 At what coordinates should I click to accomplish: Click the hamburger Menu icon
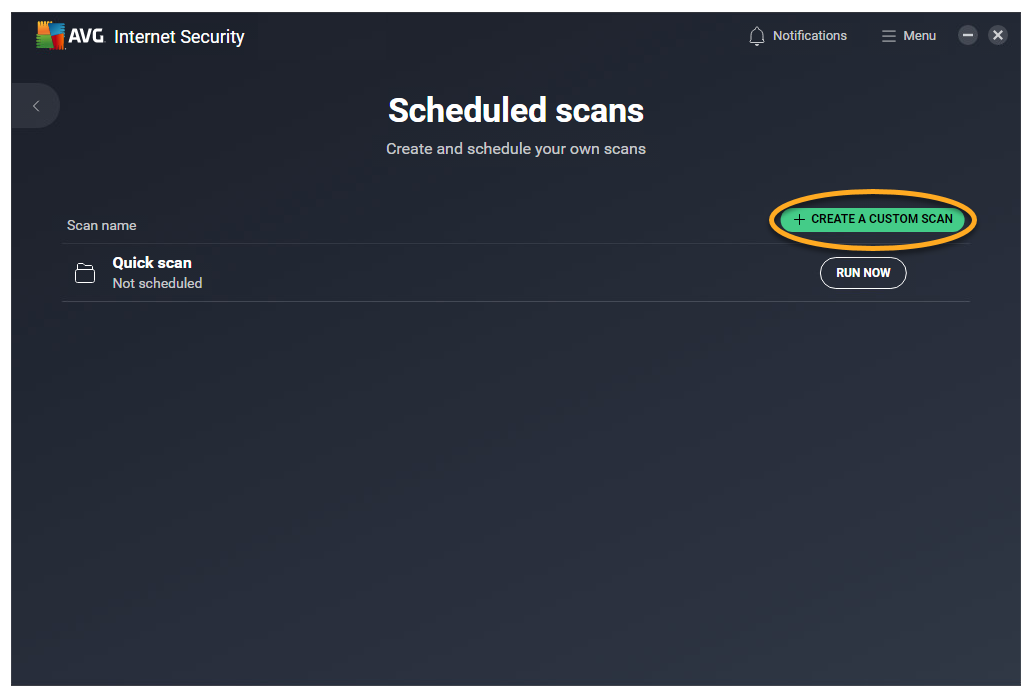tap(888, 36)
